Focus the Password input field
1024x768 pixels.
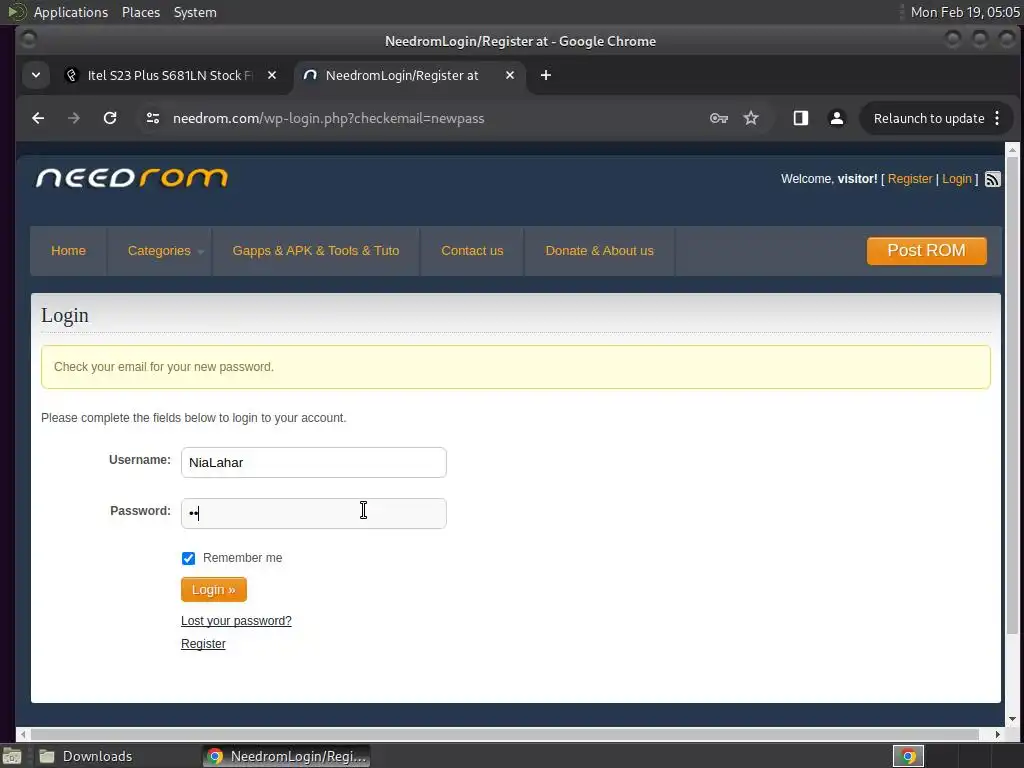point(314,513)
